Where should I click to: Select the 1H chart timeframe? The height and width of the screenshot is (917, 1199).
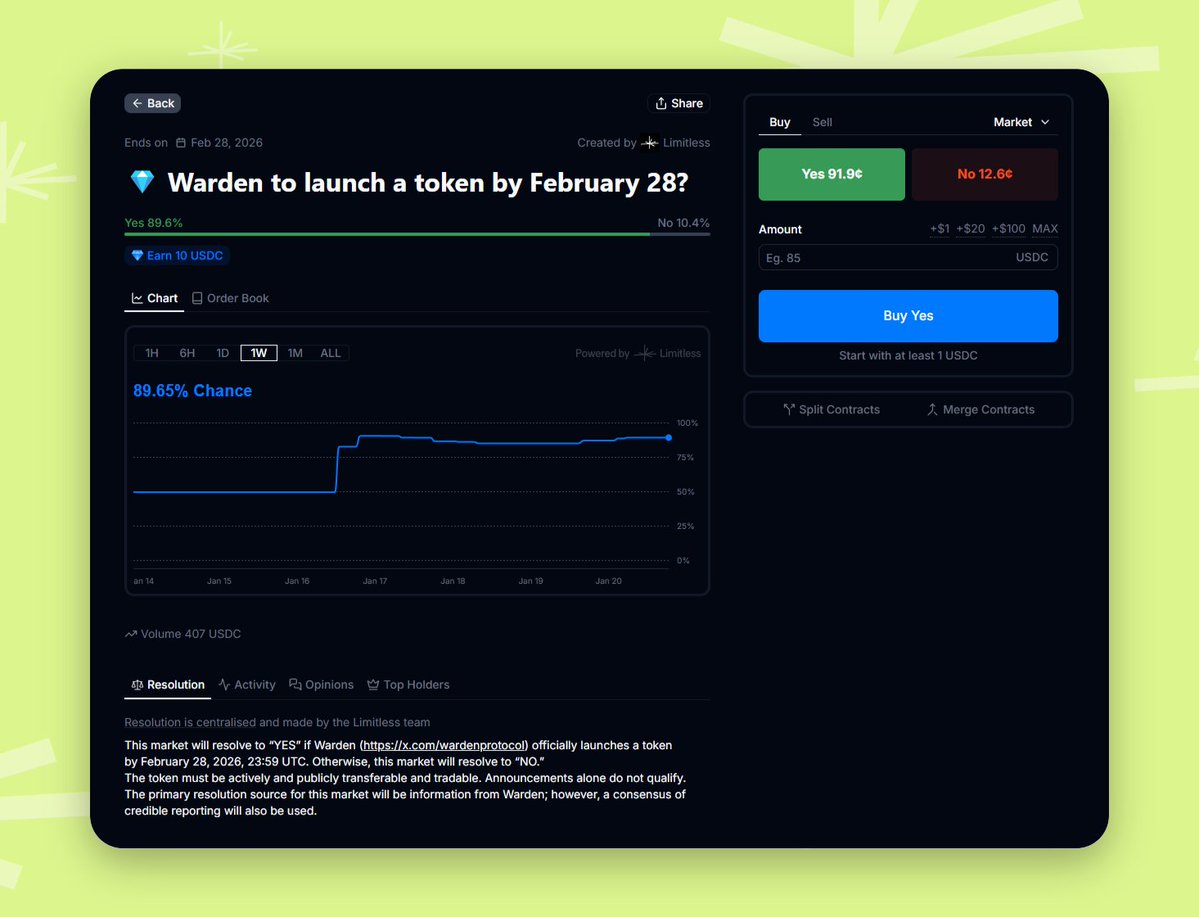pyautogui.click(x=152, y=353)
